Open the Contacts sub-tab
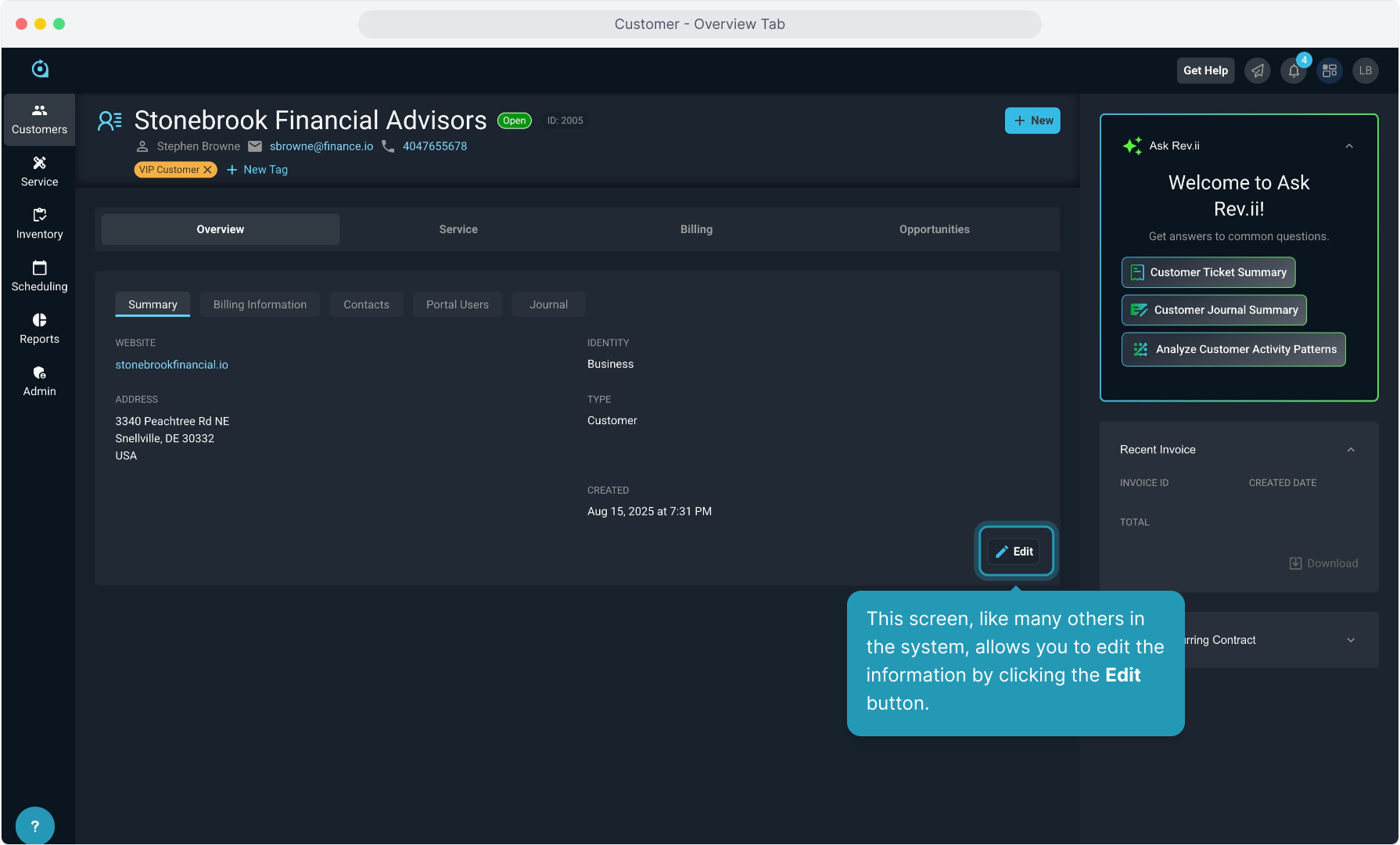The width and height of the screenshot is (1400, 845). click(366, 304)
